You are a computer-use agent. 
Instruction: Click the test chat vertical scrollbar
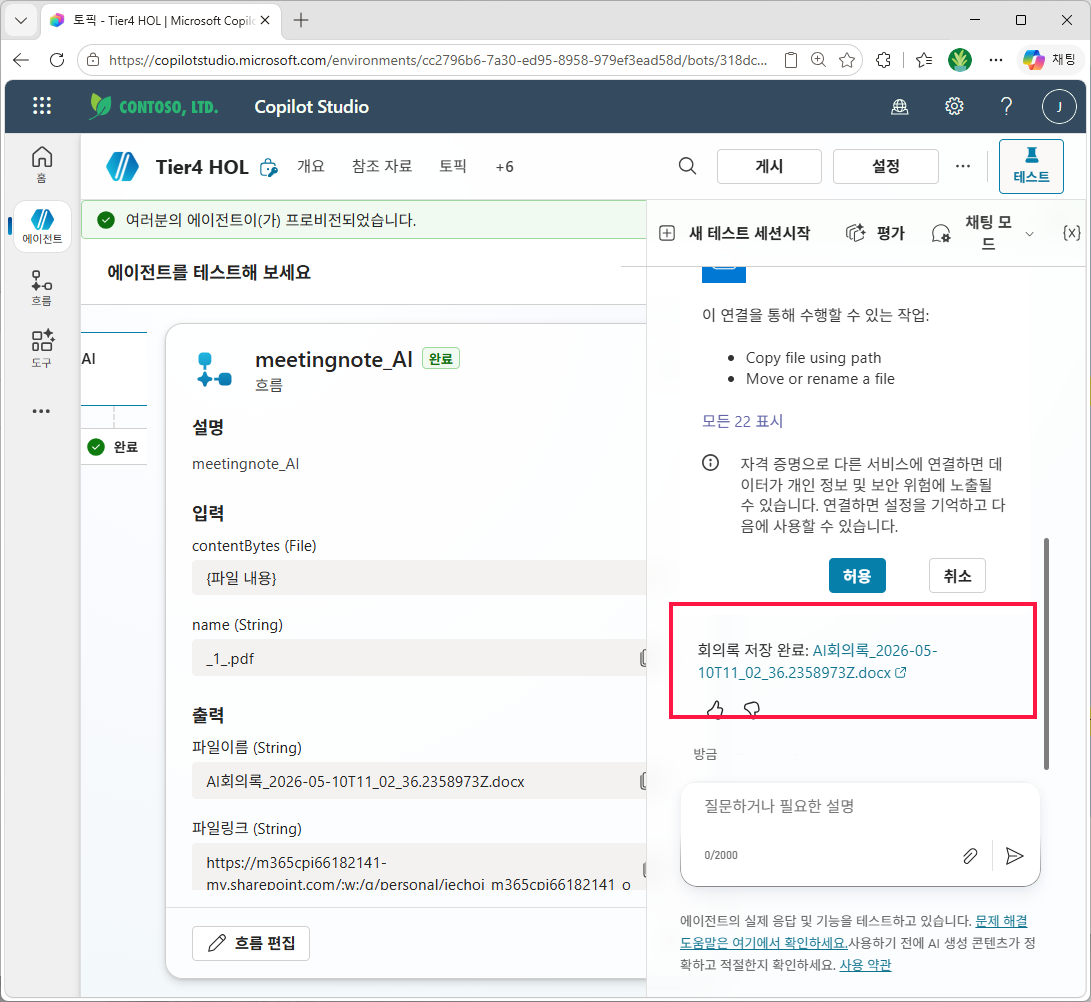(1046, 654)
